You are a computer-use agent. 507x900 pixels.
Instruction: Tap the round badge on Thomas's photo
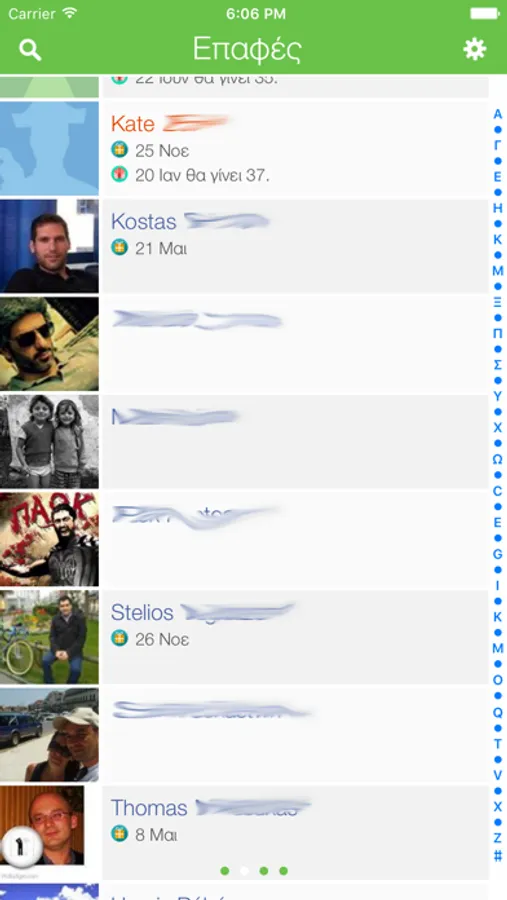pyautogui.click(x=21, y=845)
